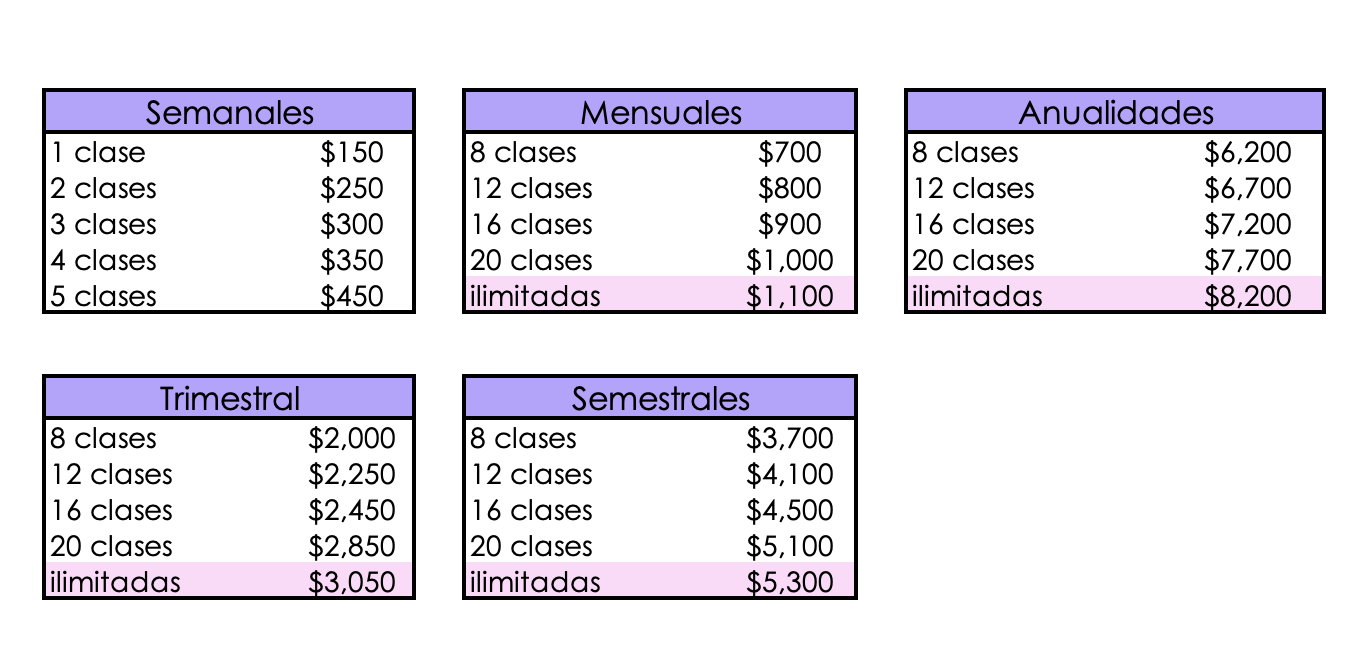Select the $3,700 Semestrales price cell
The height and width of the screenshot is (662, 1366).
click(789, 439)
